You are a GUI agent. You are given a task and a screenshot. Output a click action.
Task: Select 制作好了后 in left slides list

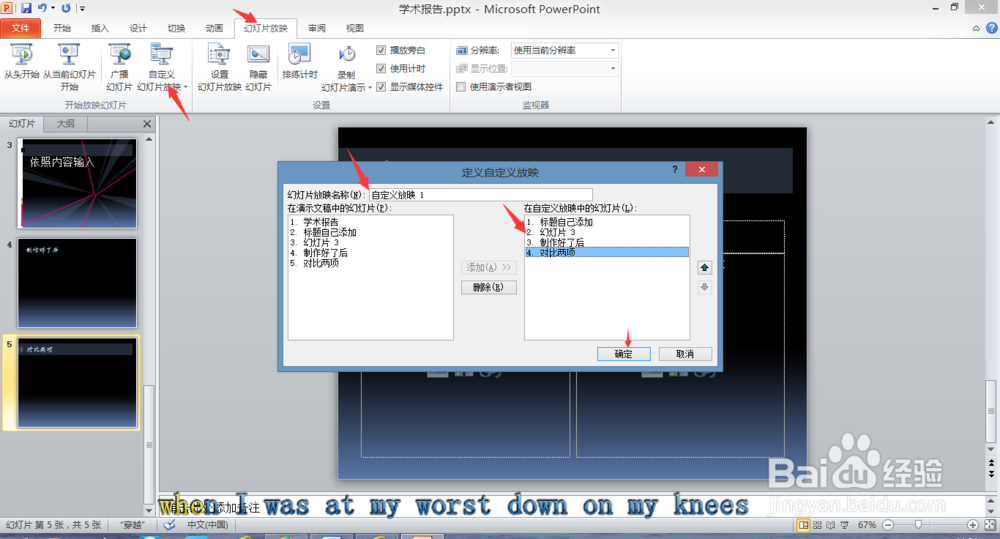[x=325, y=253]
